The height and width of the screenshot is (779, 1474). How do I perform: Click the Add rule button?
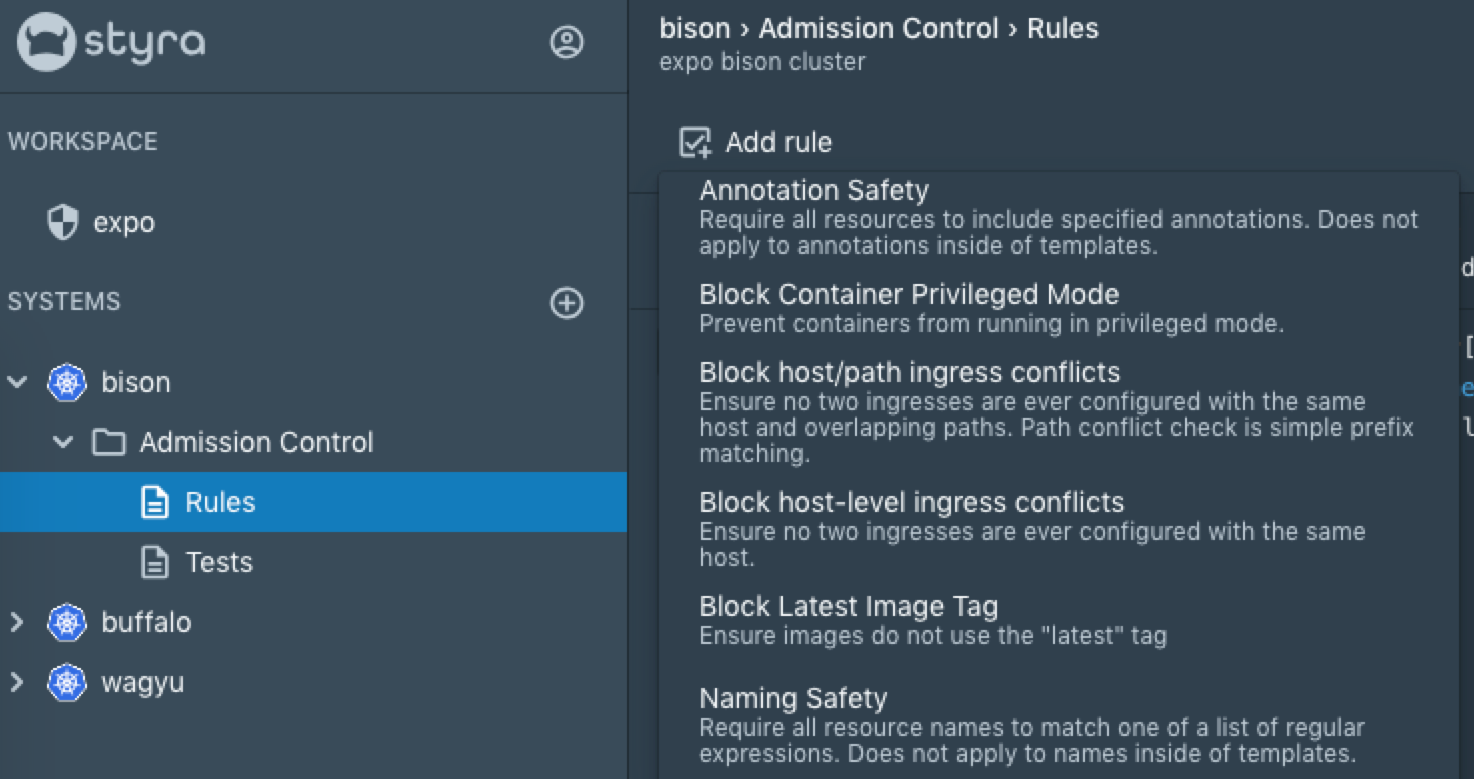click(x=778, y=142)
